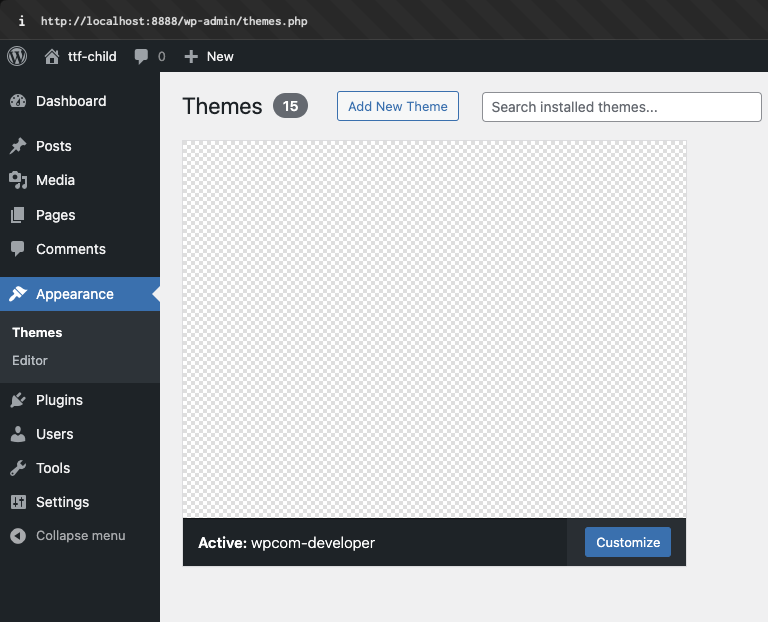
Task: Click the Plugins plug icon
Action: [x=18, y=400]
